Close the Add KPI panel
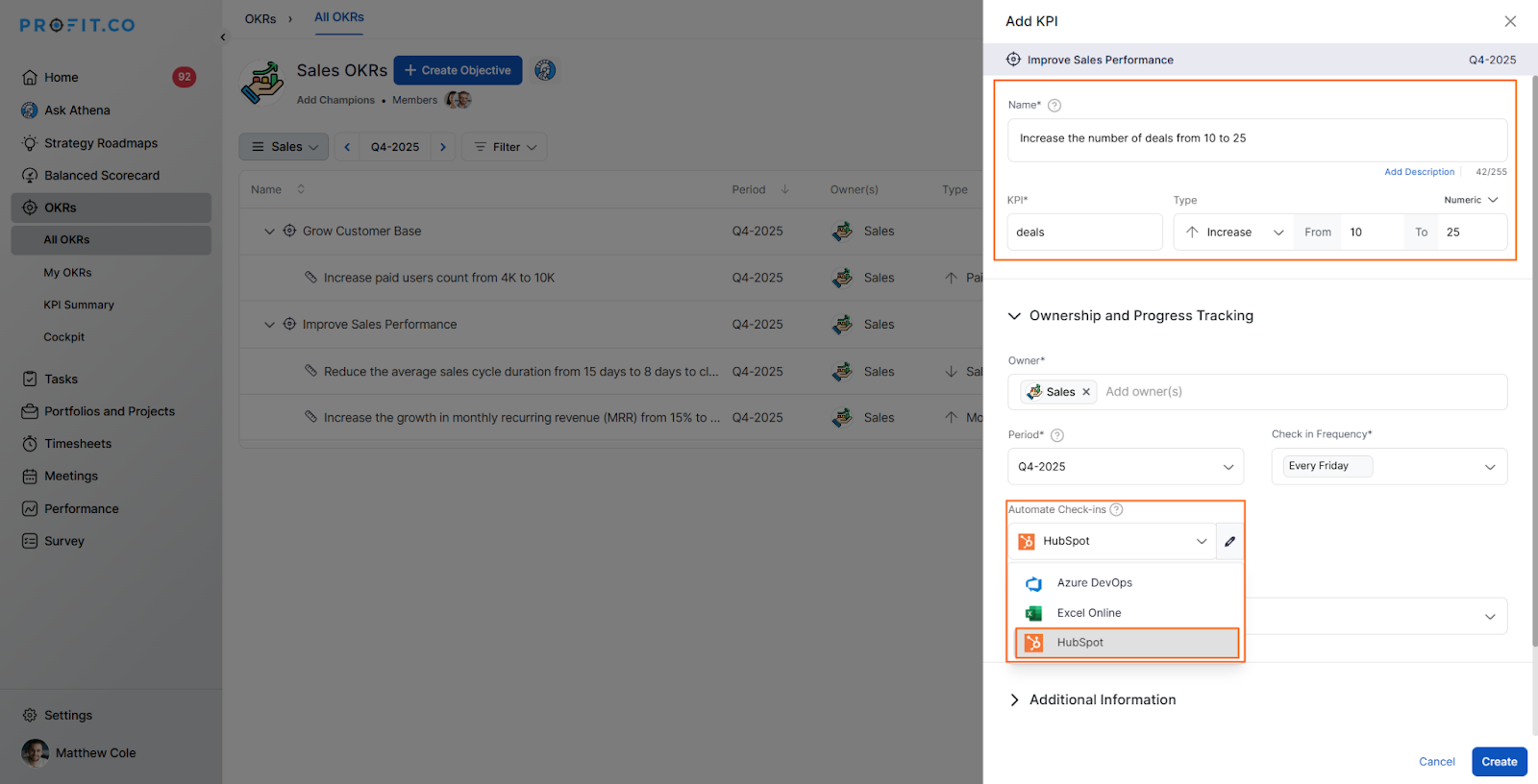Screen dimensions: 1538x784 click(x=1510, y=21)
